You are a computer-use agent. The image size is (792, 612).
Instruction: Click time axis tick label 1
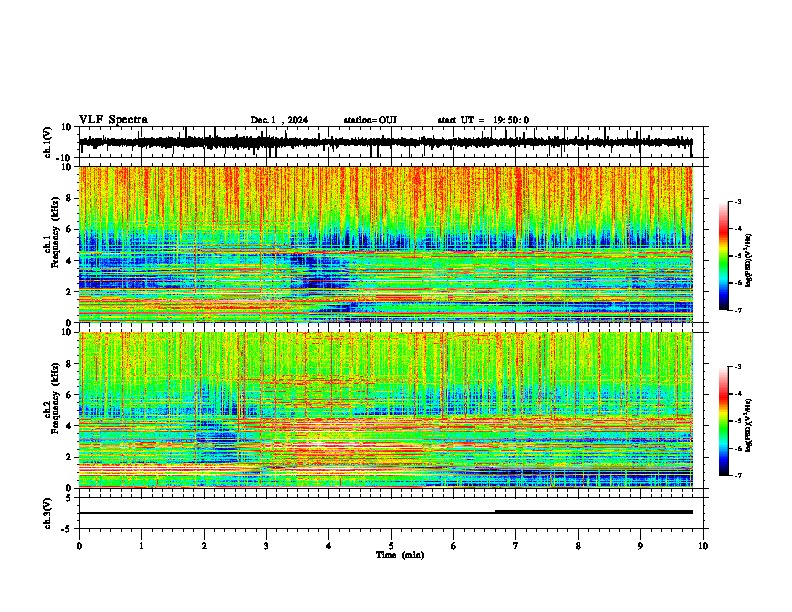(141, 546)
